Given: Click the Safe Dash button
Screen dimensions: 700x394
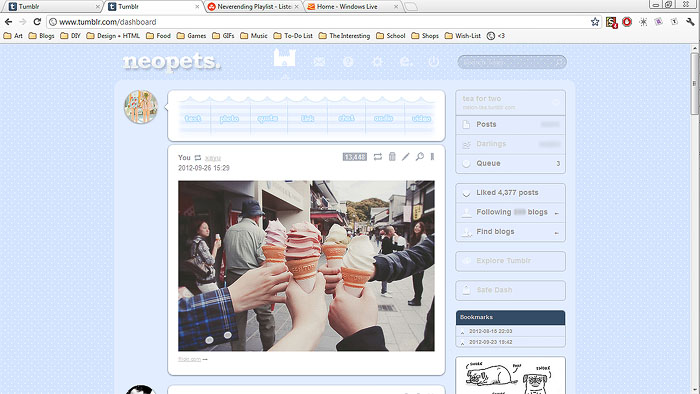Looking at the screenshot, I should [x=510, y=290].
